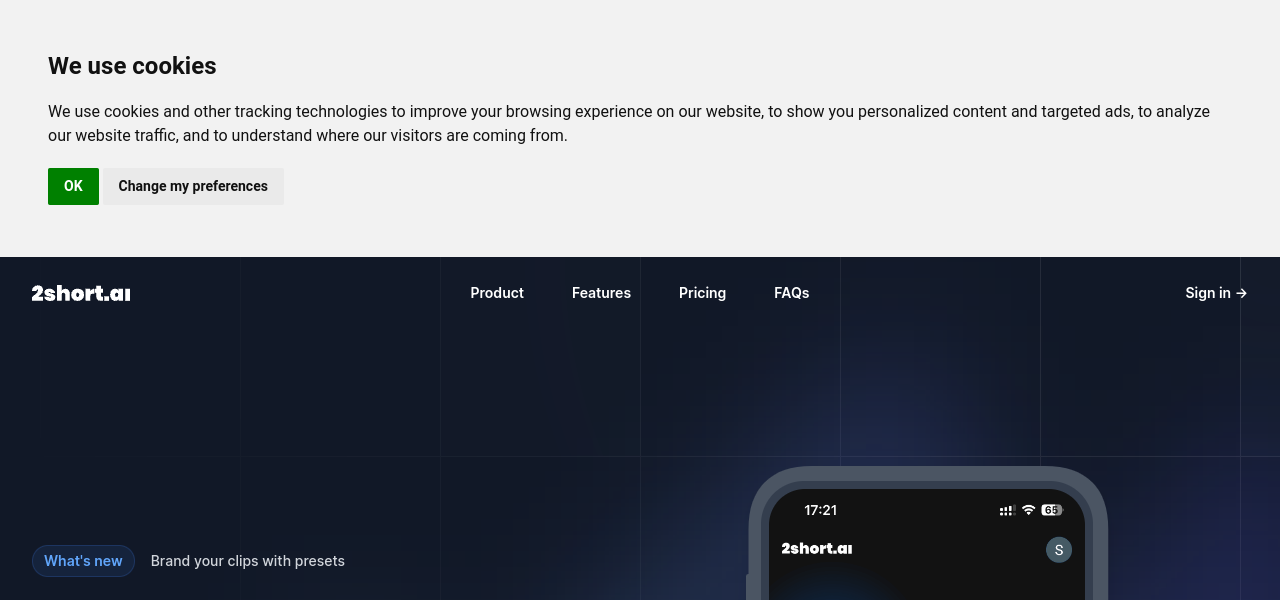Accept cookies with the green OK button
This screenshot has height=600, width=1280.
73,186
